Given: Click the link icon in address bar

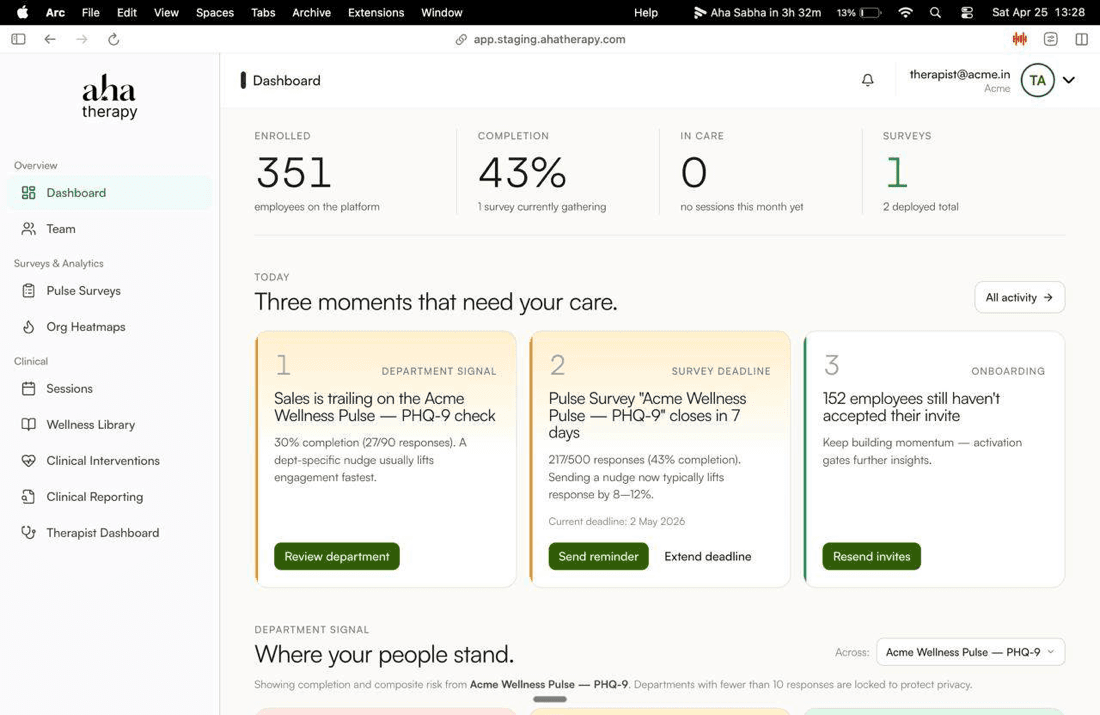Looking at the screenshot, I should coord(461,39).
